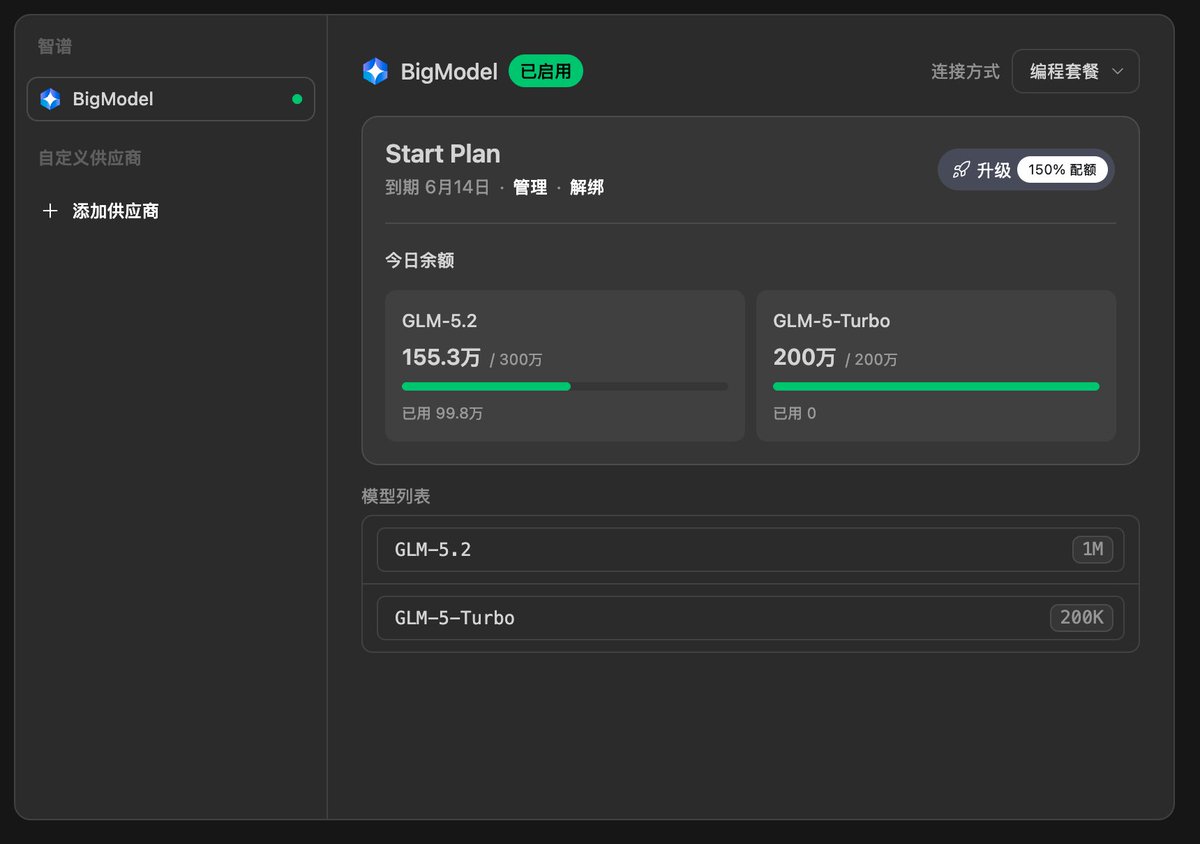Viewport: 1200px width, 844px height.
Task: Click the 自定义供应商 section label
Action: 90,158
